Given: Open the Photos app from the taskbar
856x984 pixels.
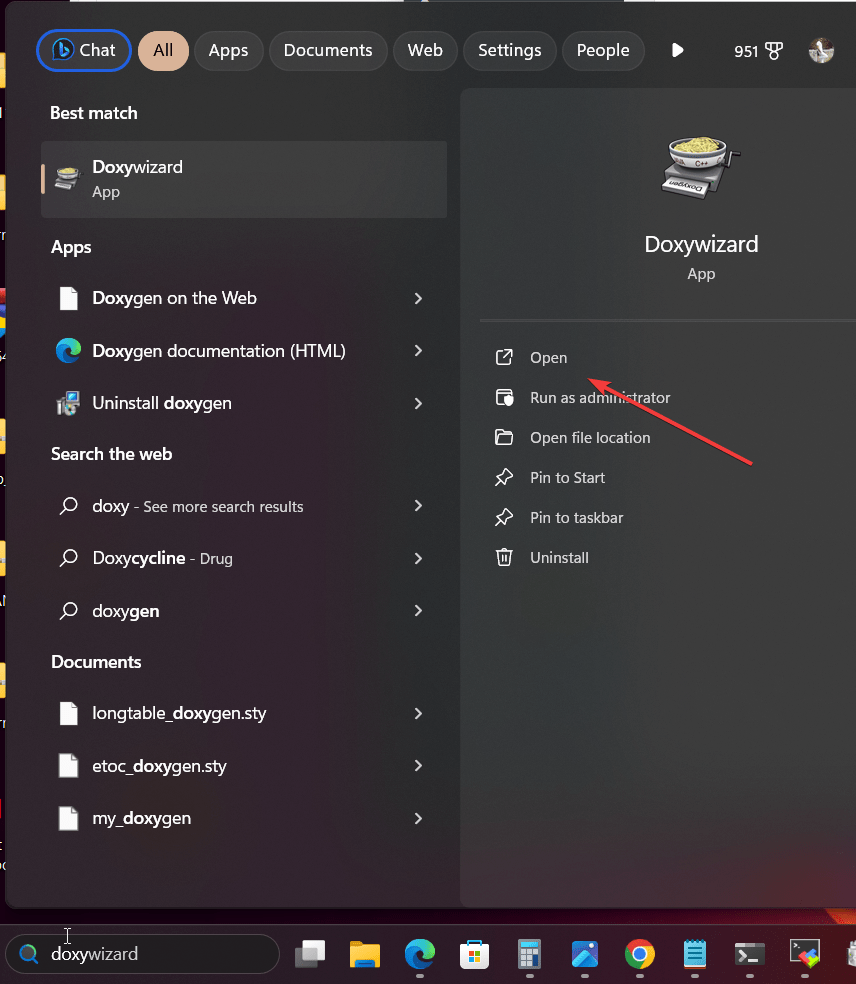Looking at the screenshot, I should pyautogui.click(x=584, y=955).
